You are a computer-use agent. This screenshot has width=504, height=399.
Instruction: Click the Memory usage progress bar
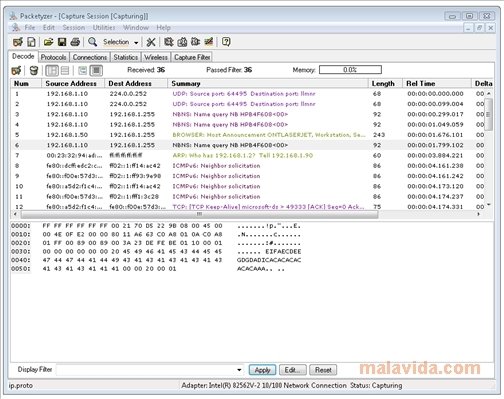point(350,70)
